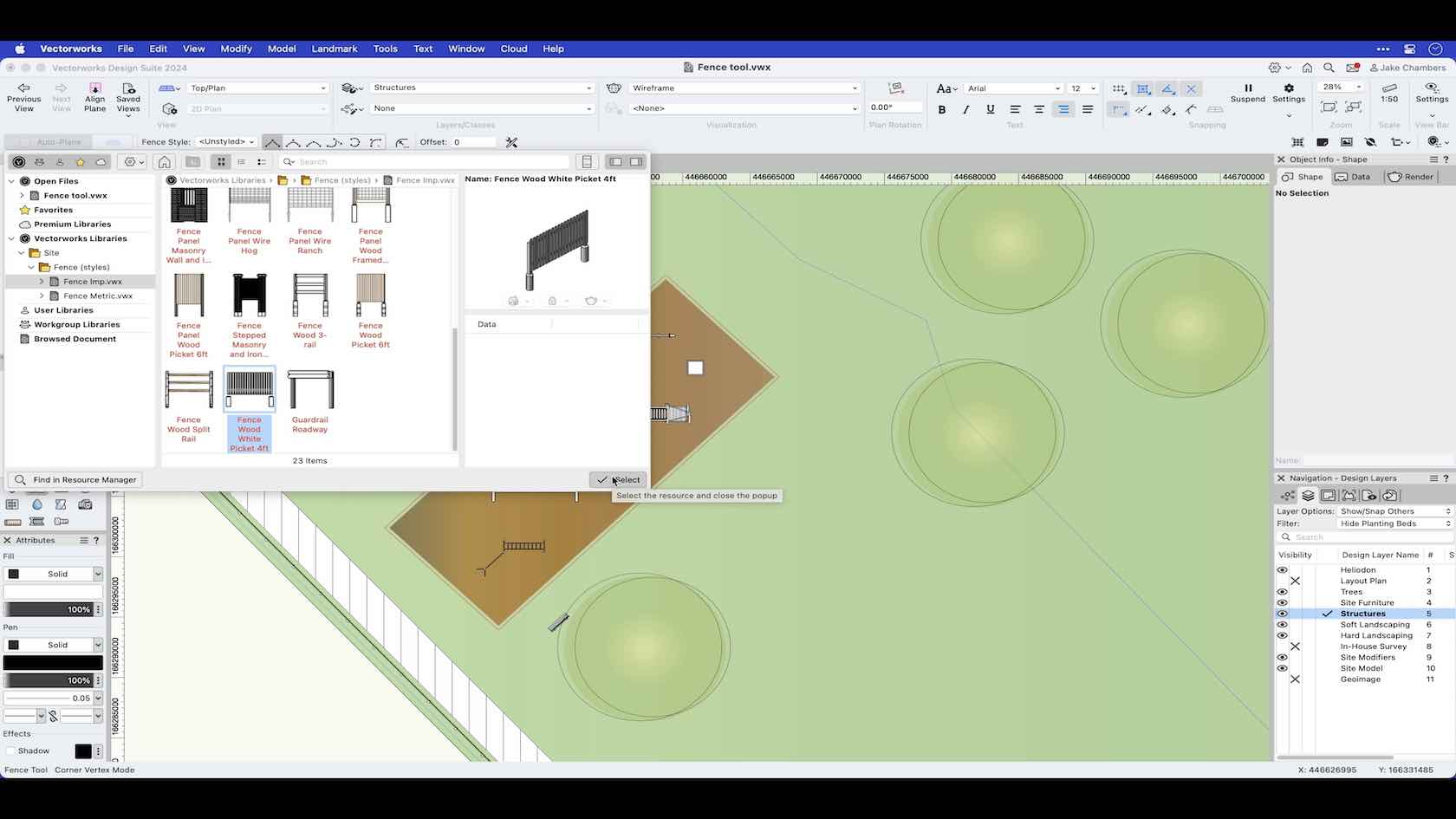Switch resource selector to thumbnail view
Image resolution: width=1456 pixels, height=819 pixels.
click(x=221, y=162)
